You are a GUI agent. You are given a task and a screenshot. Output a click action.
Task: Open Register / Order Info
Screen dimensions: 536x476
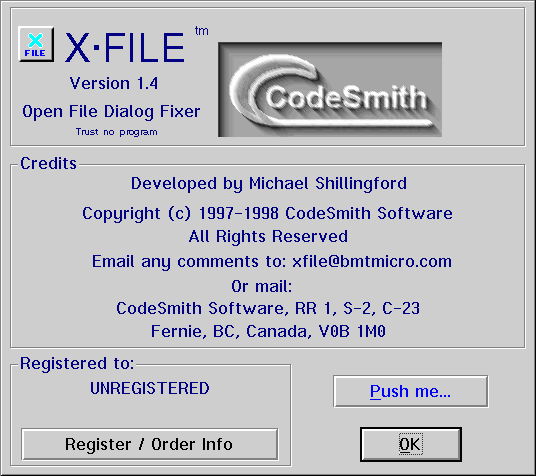point(149,444)
